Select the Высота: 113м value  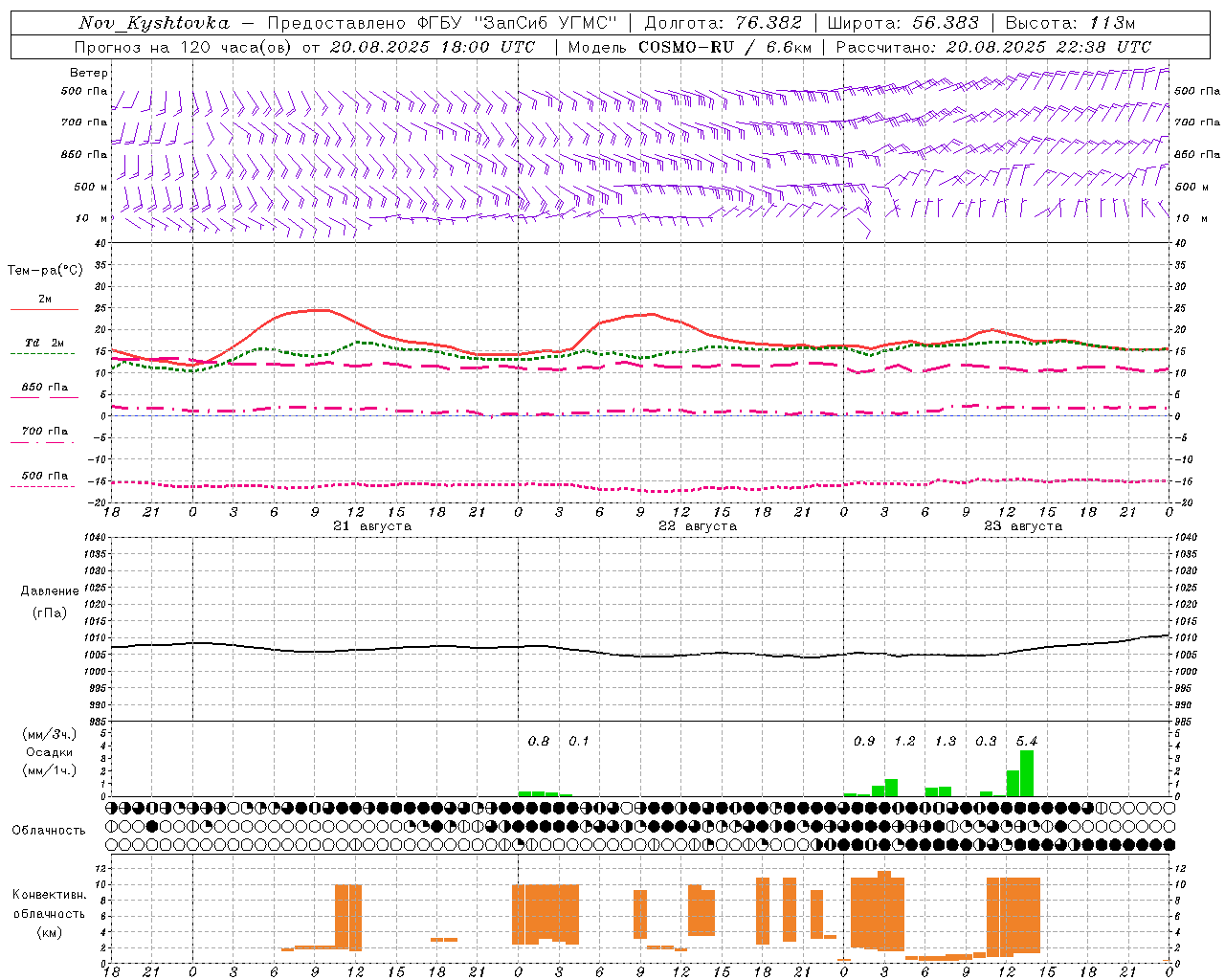coord(1070,23)
